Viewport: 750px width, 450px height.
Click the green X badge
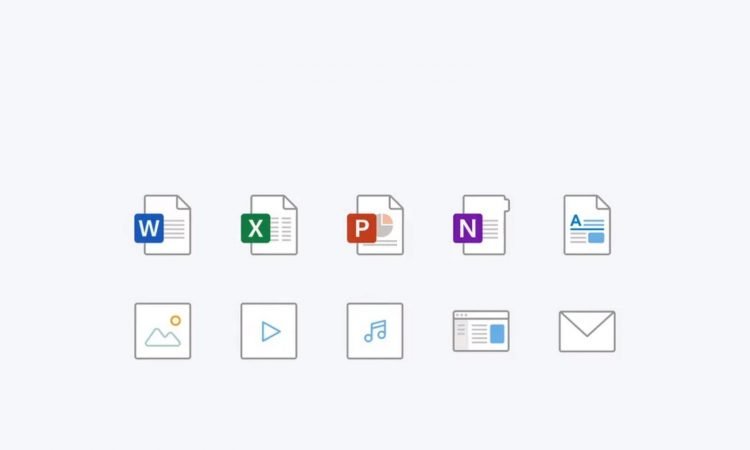(x=255, y=229)
